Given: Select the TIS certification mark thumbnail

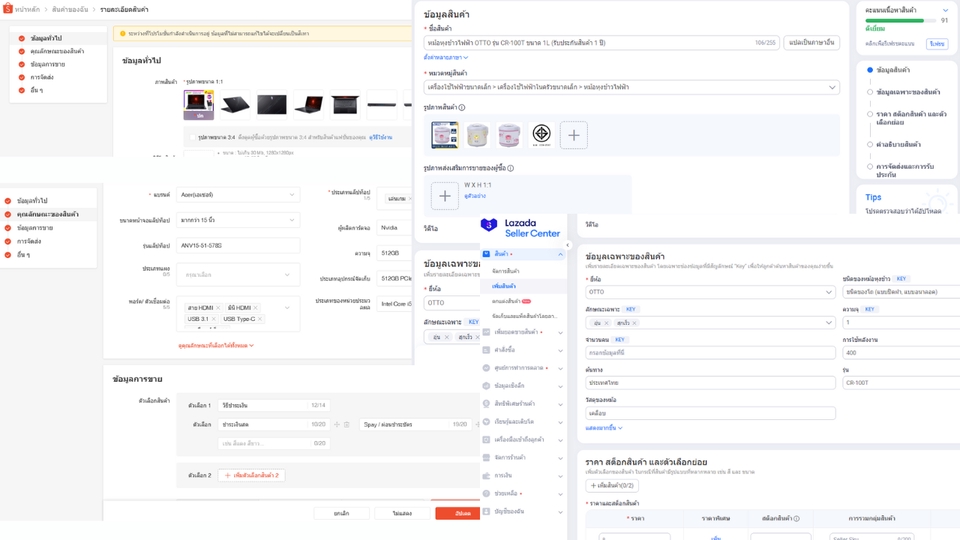Looking at the screenshot, I should tap(542, 135).
